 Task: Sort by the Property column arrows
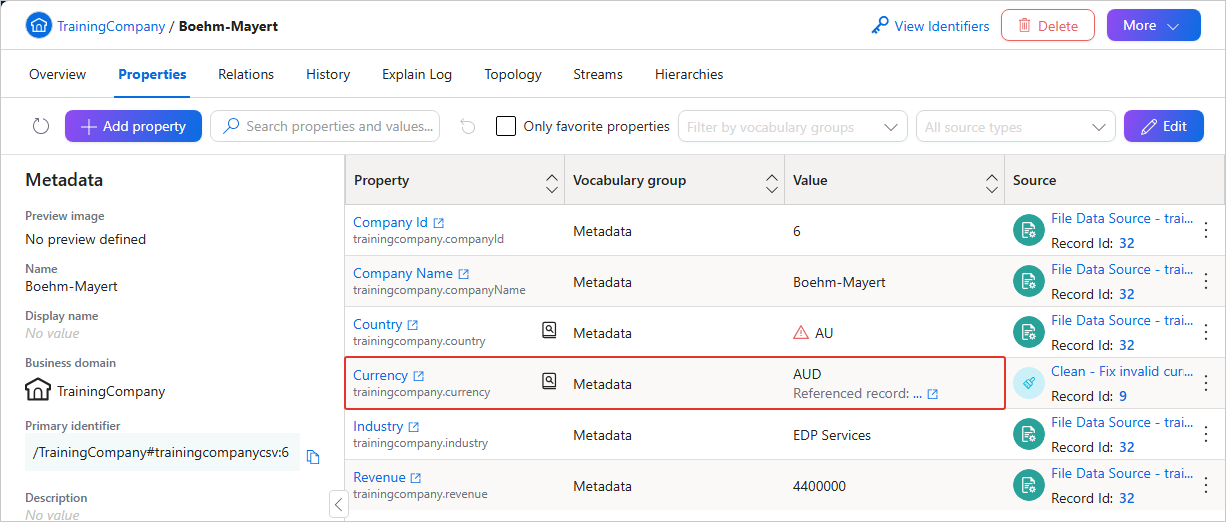coord(551,183)
